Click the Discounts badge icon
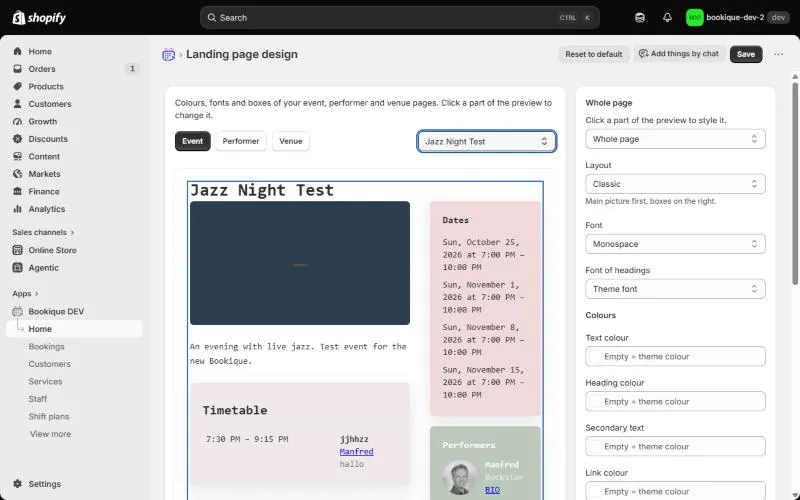This screenshot has width=800, height=500. tap(18, 139)
